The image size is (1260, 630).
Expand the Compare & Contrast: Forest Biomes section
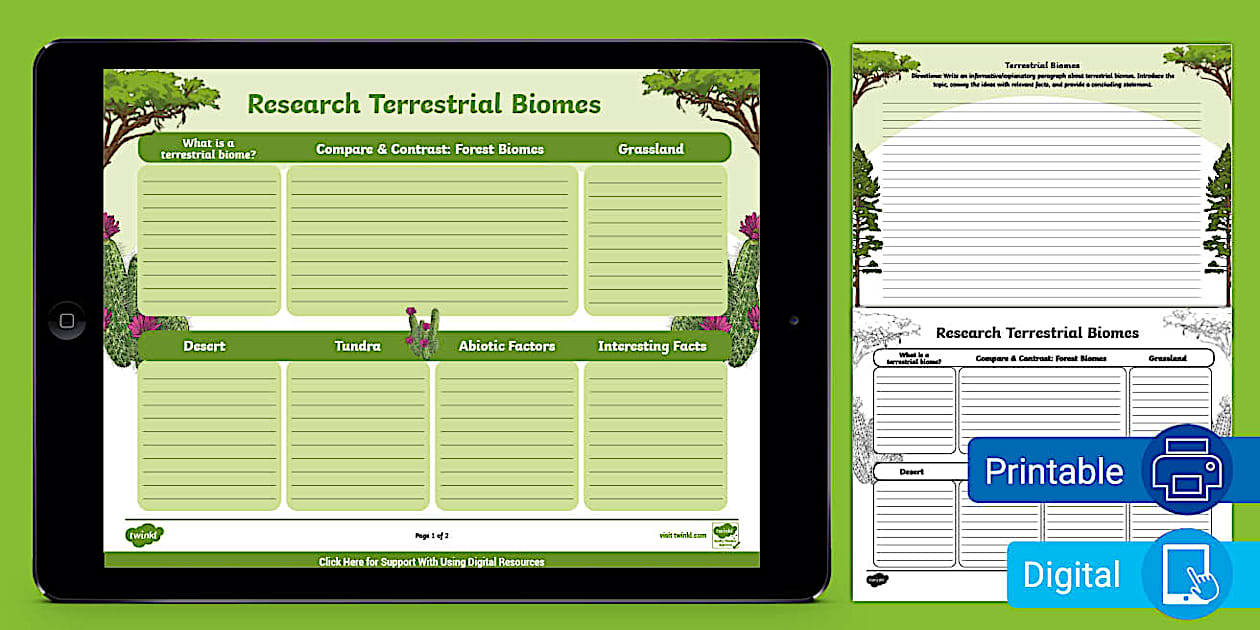click(430, 148)
